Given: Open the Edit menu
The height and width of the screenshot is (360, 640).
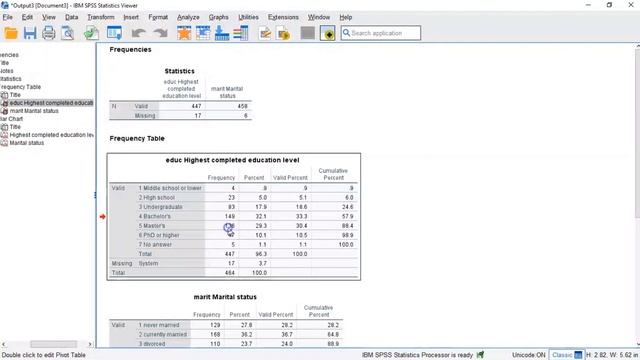Looking at the screenshot, I should (x=27, y=17).
